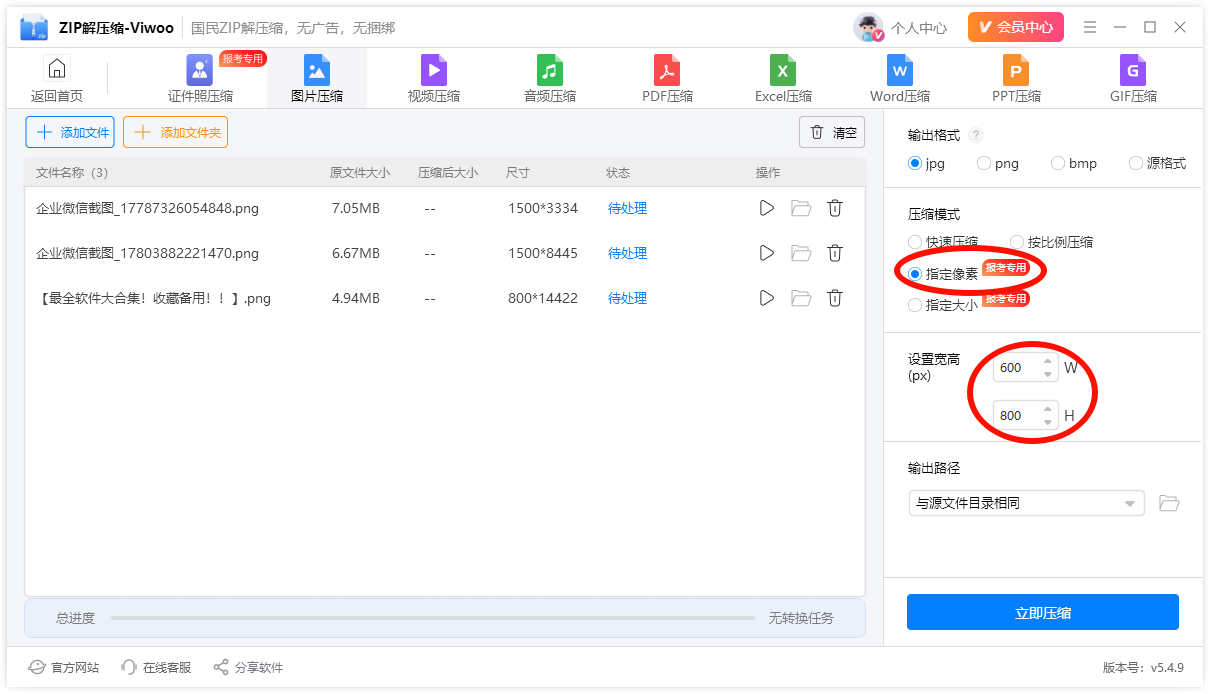Click the help icon next to 输出格式
The height and width of the screenshot is (694, 1210).
(x=976, y=135)
